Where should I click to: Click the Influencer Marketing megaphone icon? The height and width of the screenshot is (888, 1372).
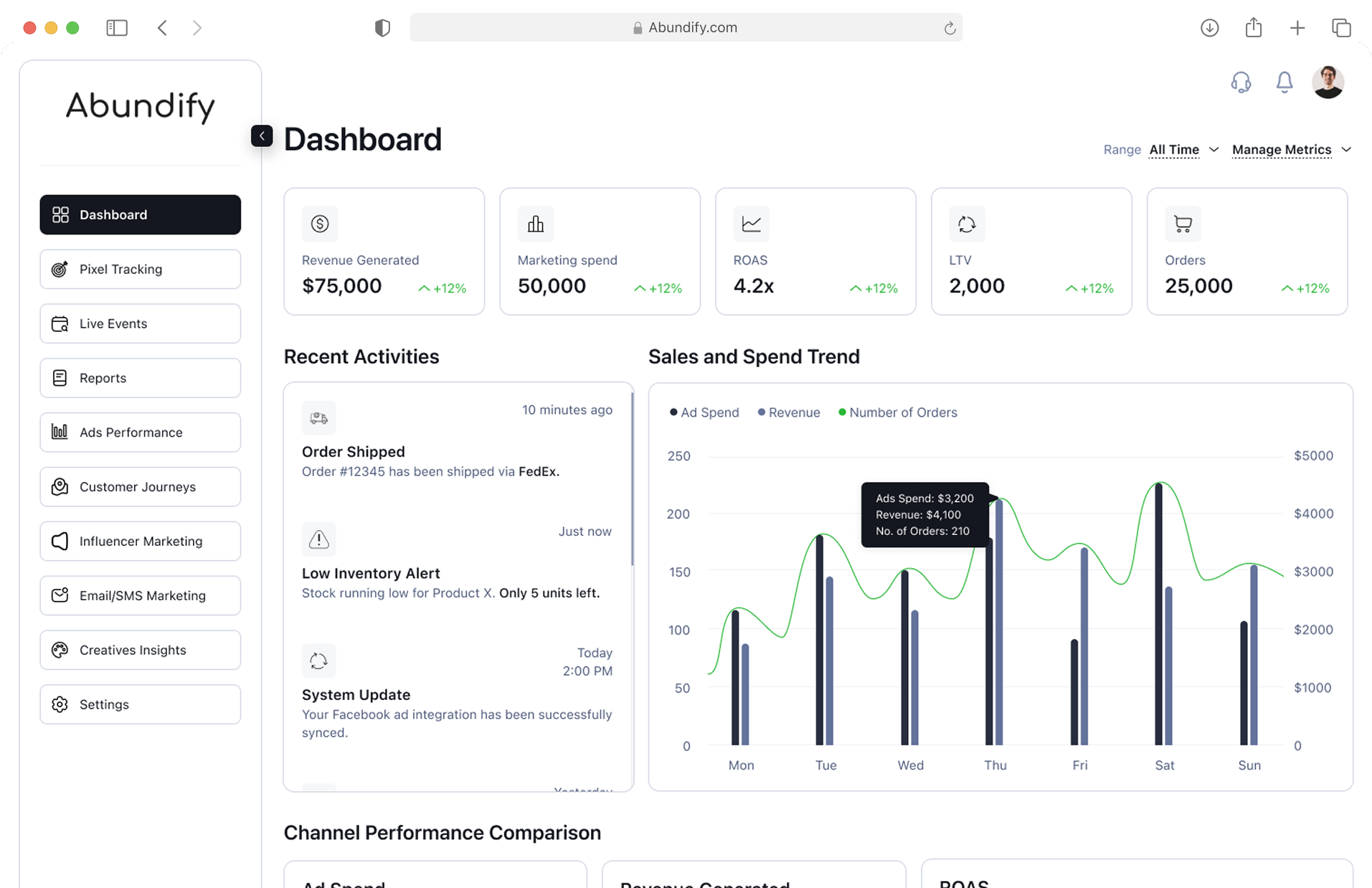point(60,541)
